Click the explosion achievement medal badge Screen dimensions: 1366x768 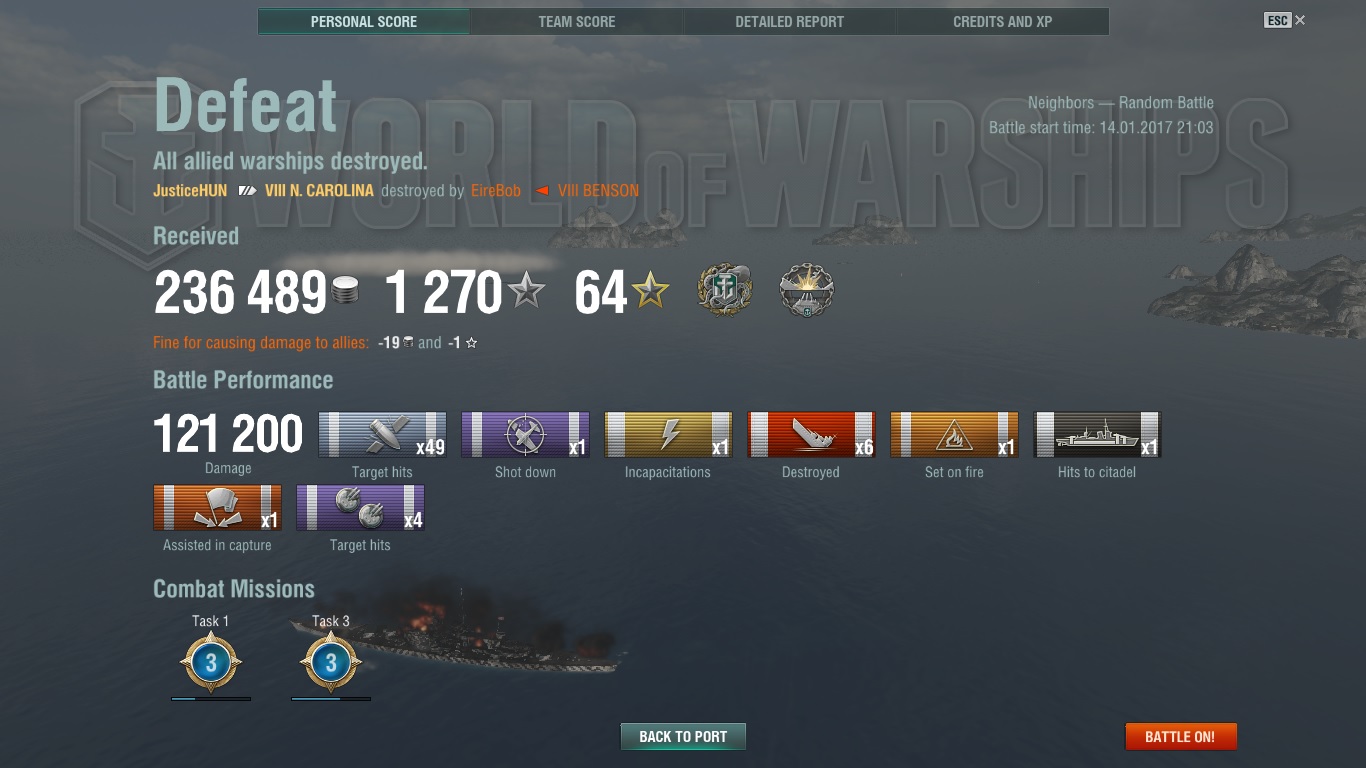click(806, 290)
